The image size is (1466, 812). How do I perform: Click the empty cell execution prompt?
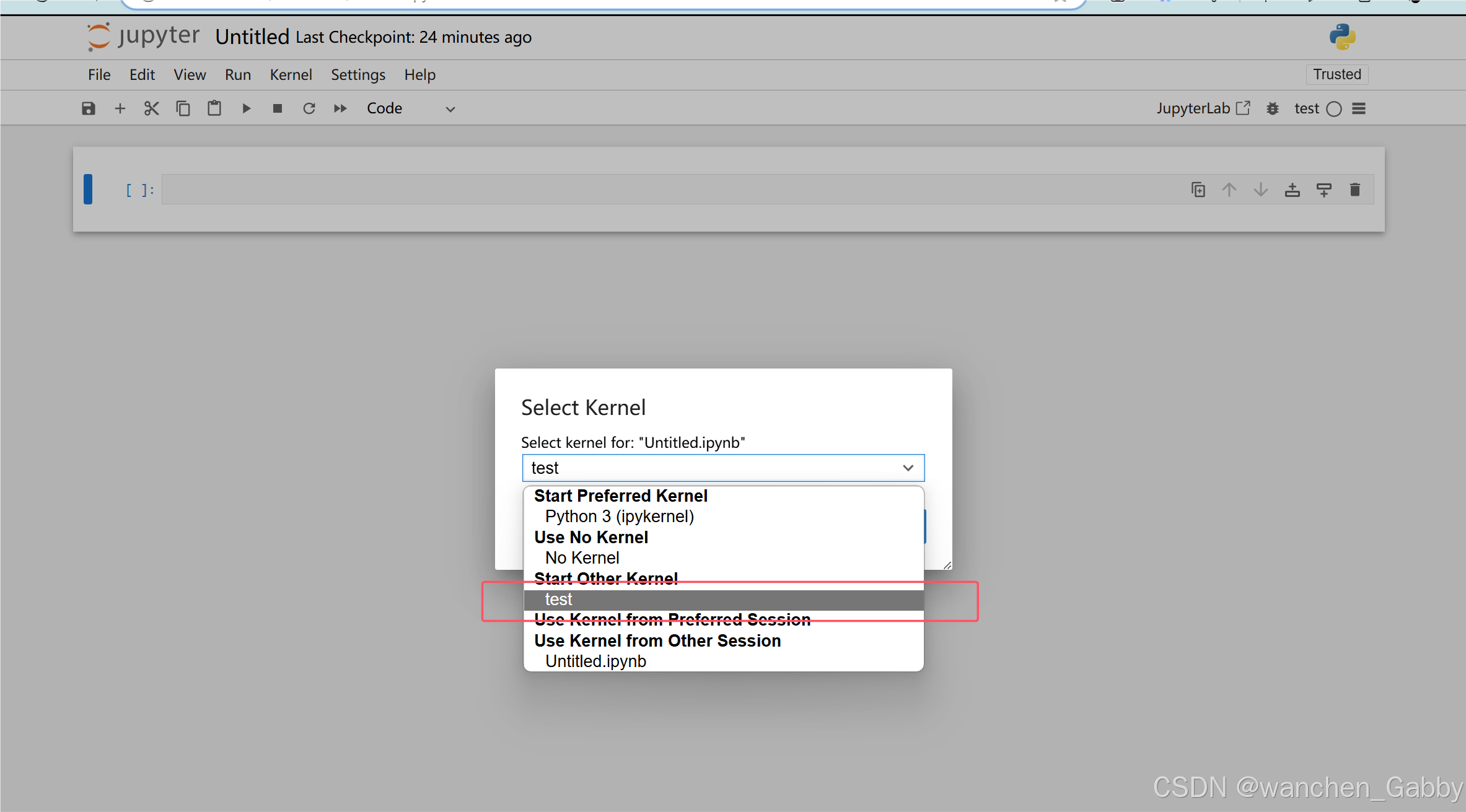click(139, 190)
